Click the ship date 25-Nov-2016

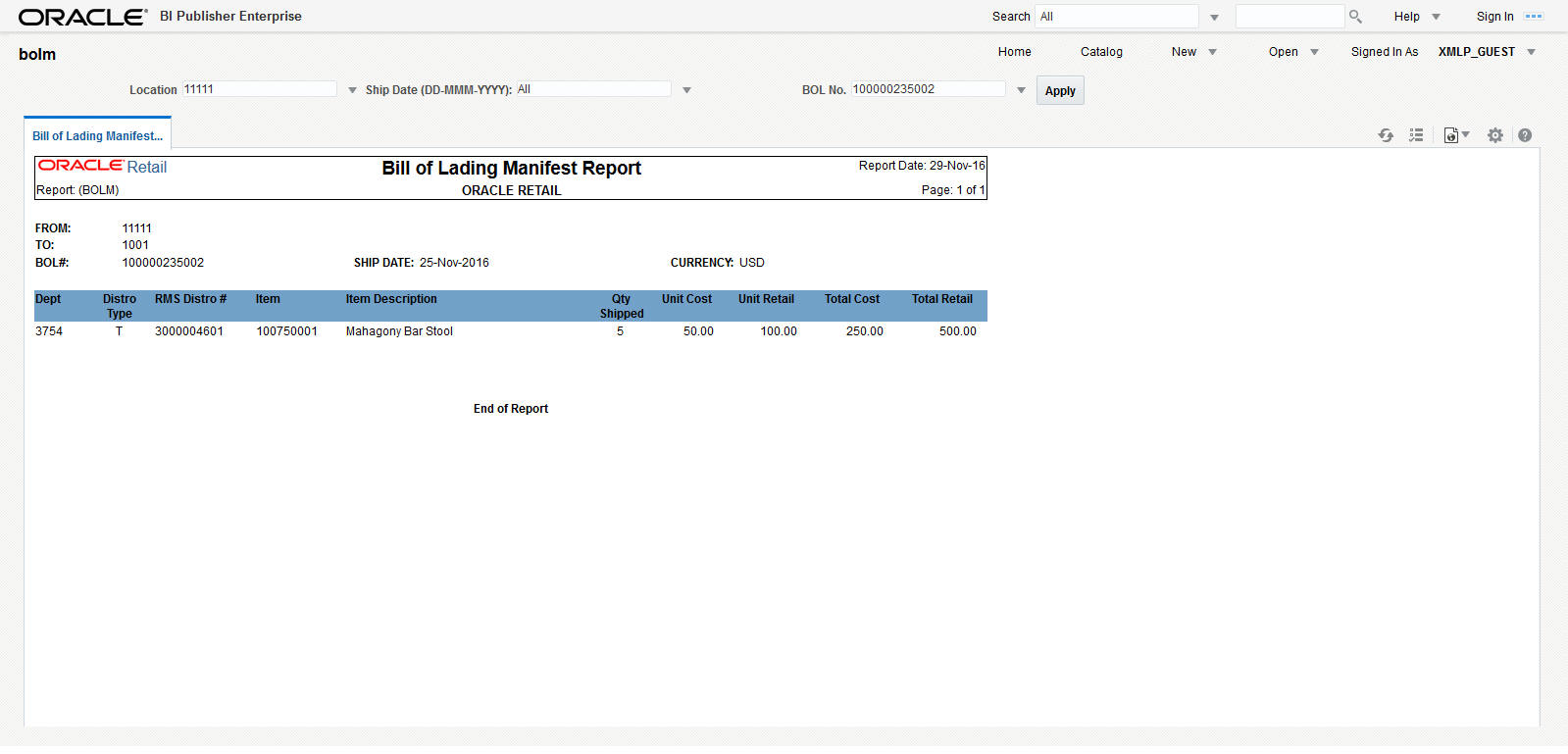tap(454, 263)
